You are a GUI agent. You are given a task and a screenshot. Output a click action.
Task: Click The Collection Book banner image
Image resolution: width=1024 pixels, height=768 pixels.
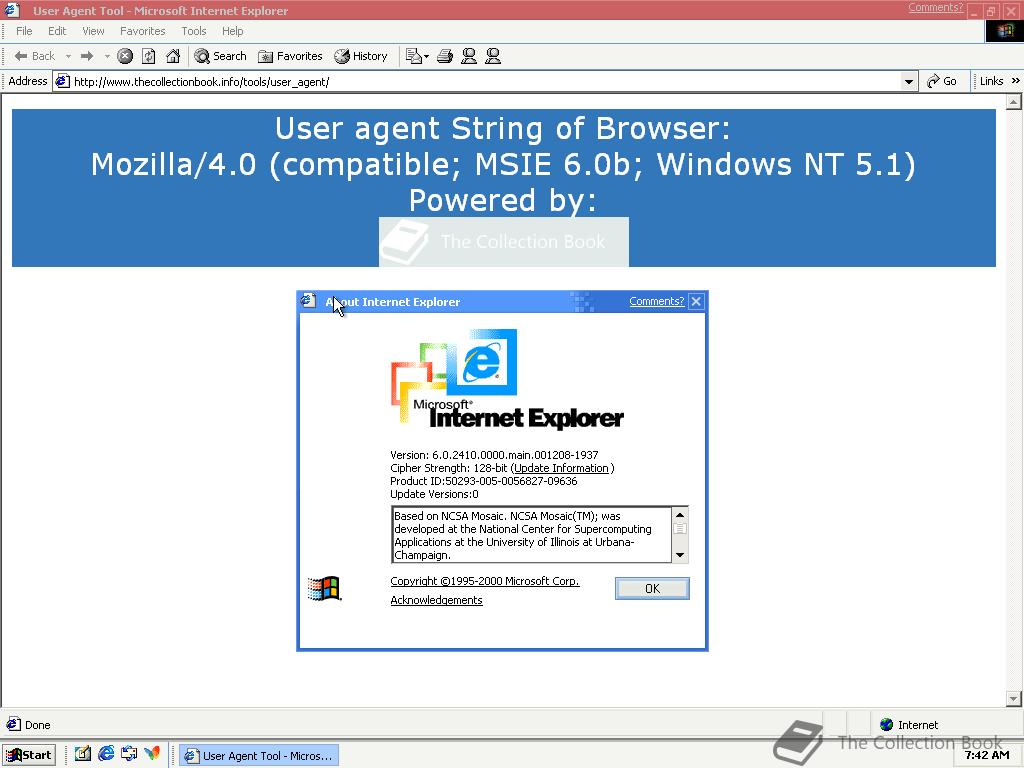[504, 242]
